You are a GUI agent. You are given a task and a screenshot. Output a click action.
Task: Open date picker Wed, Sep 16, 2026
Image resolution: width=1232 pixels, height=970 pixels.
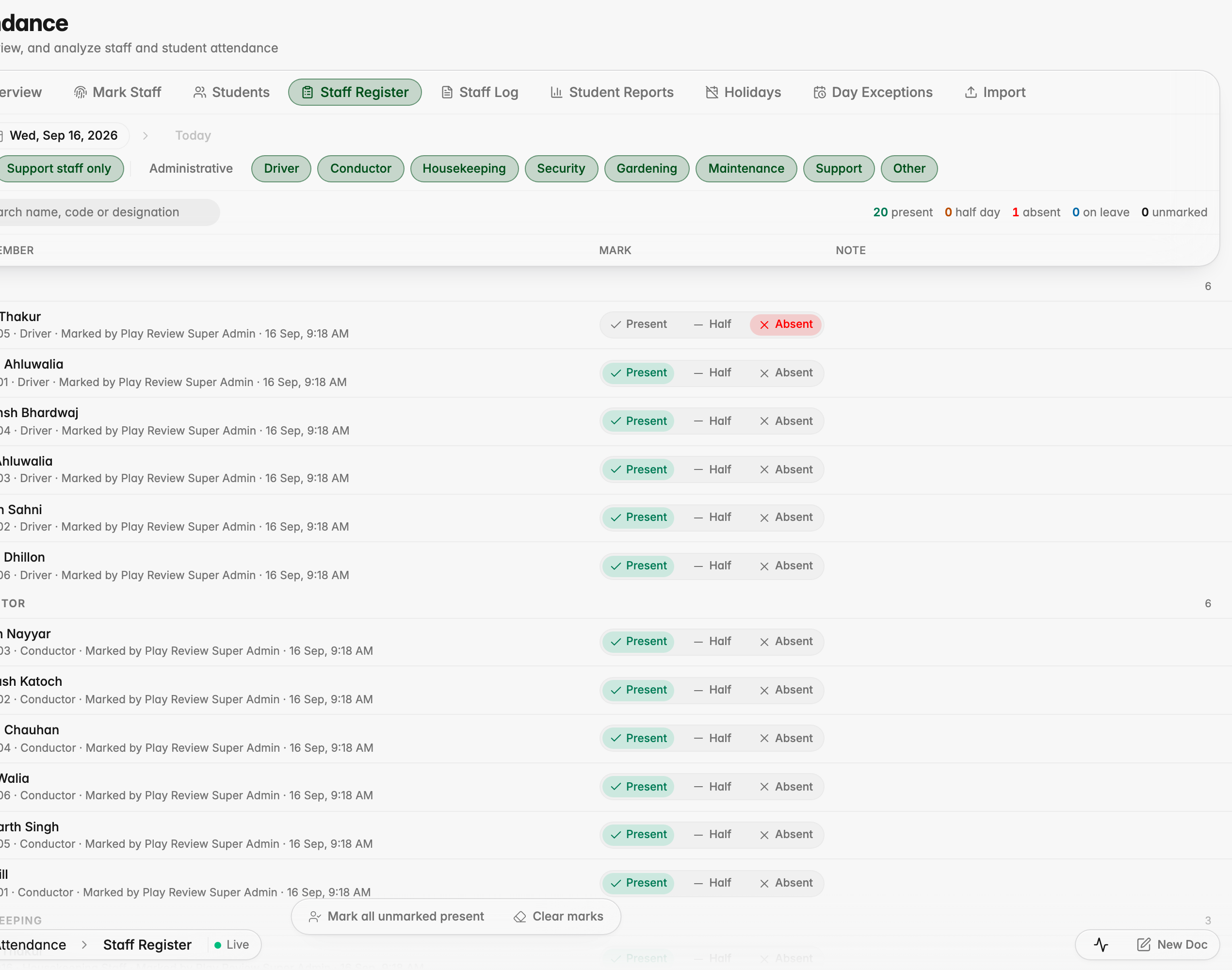coord(59,136)
